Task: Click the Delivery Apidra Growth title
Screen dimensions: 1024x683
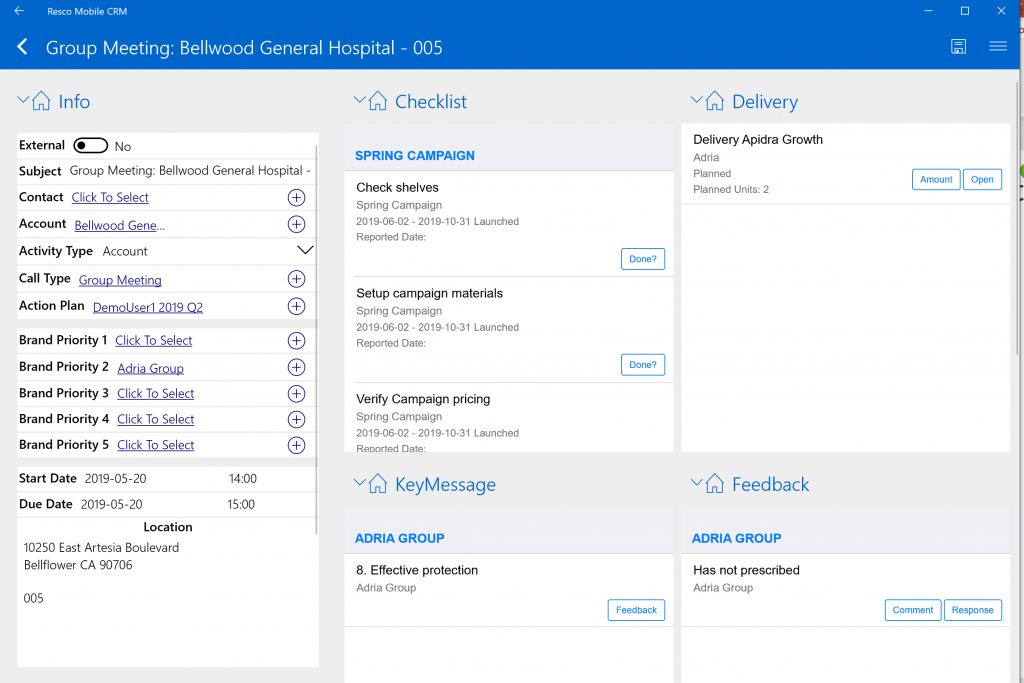Action: click(x=758, y=139)
